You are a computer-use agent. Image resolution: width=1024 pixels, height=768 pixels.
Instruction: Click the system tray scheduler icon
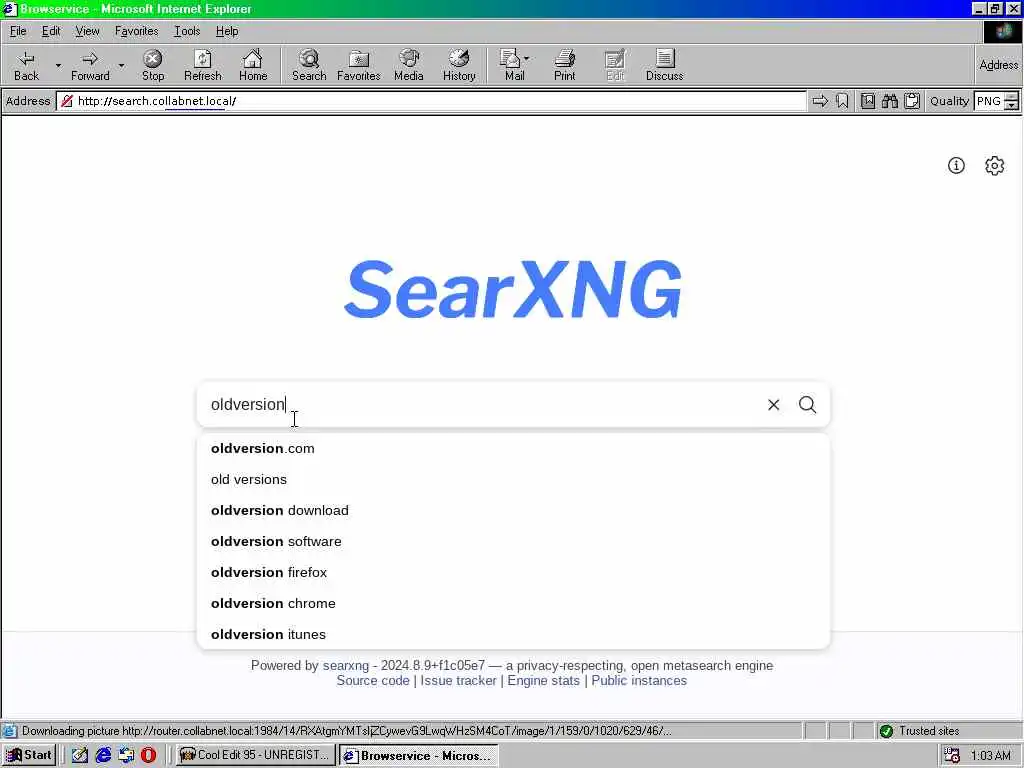pos(952,756)
